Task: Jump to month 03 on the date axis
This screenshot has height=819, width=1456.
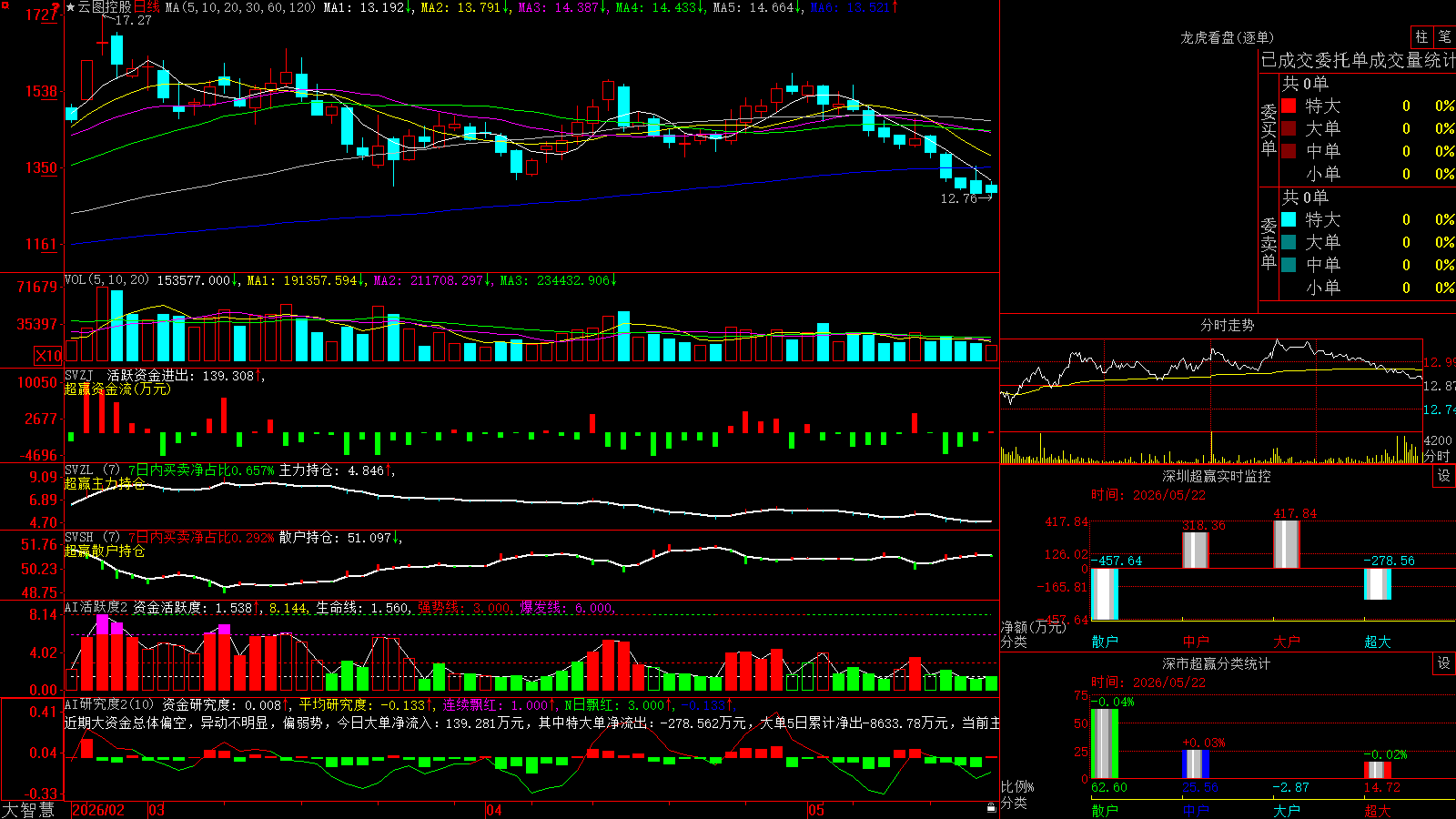Action: [157, 810]
